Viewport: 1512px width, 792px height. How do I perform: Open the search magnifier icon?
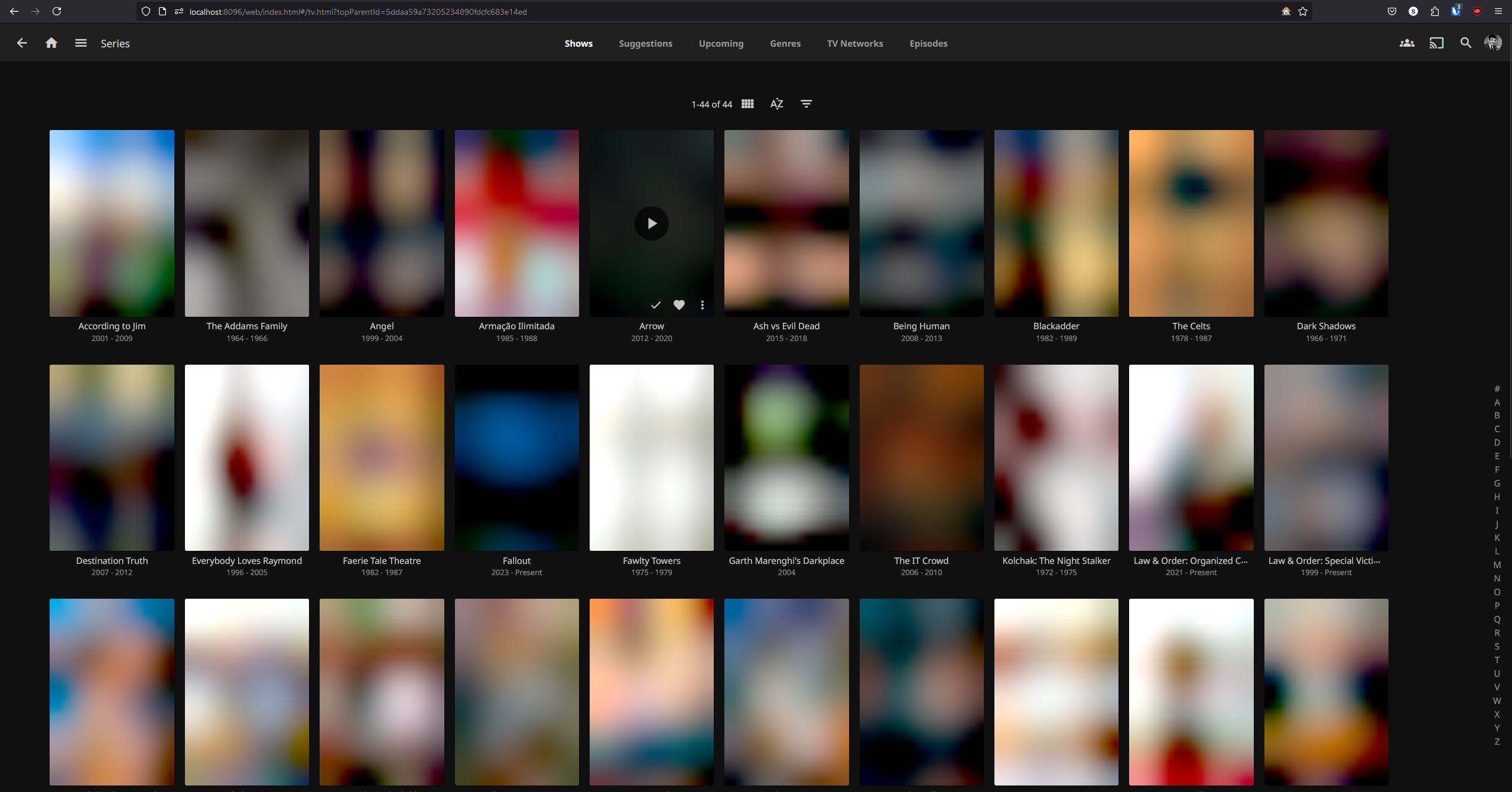pyautogui.click(x=1466, y=43)
